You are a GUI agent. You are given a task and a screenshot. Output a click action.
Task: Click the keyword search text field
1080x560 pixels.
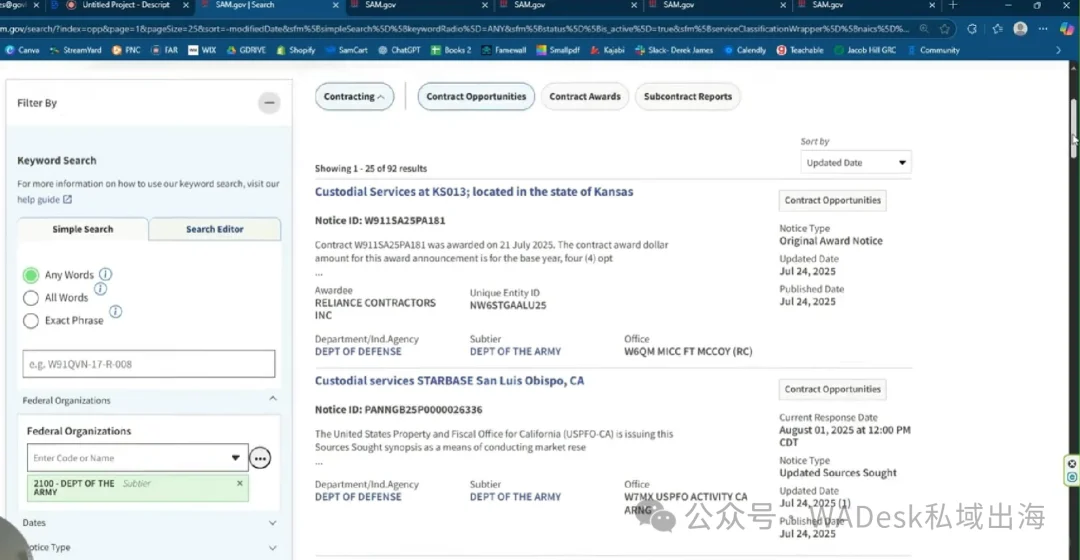point(149,364)
